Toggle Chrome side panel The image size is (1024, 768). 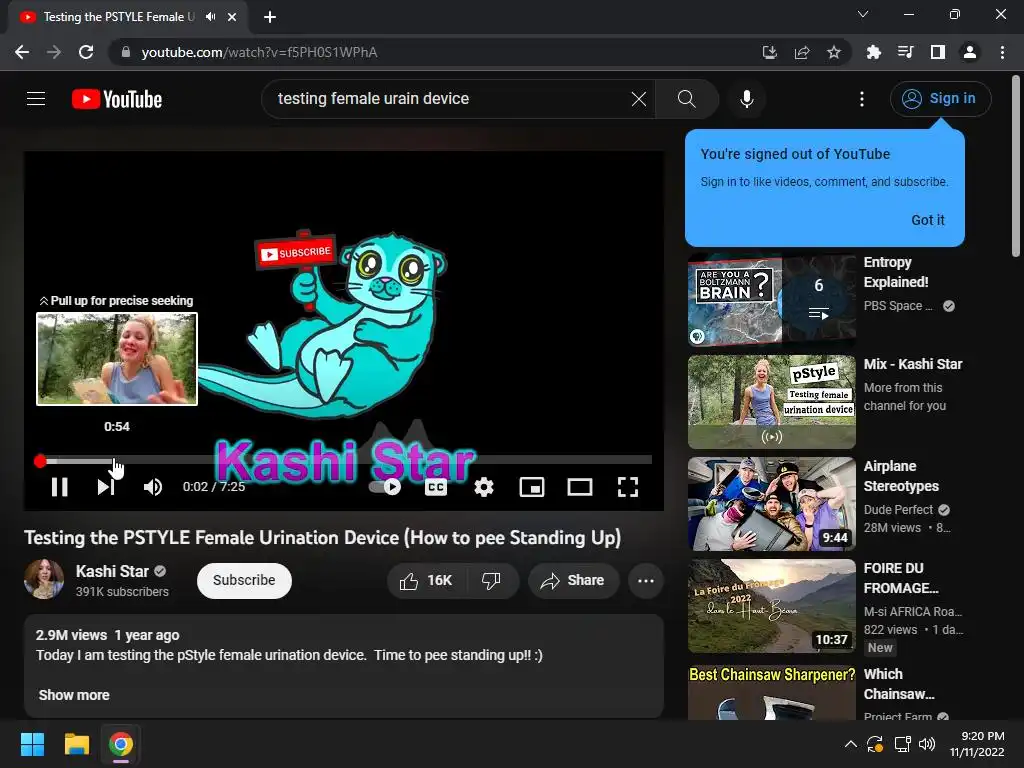click(x=937, y=52)
